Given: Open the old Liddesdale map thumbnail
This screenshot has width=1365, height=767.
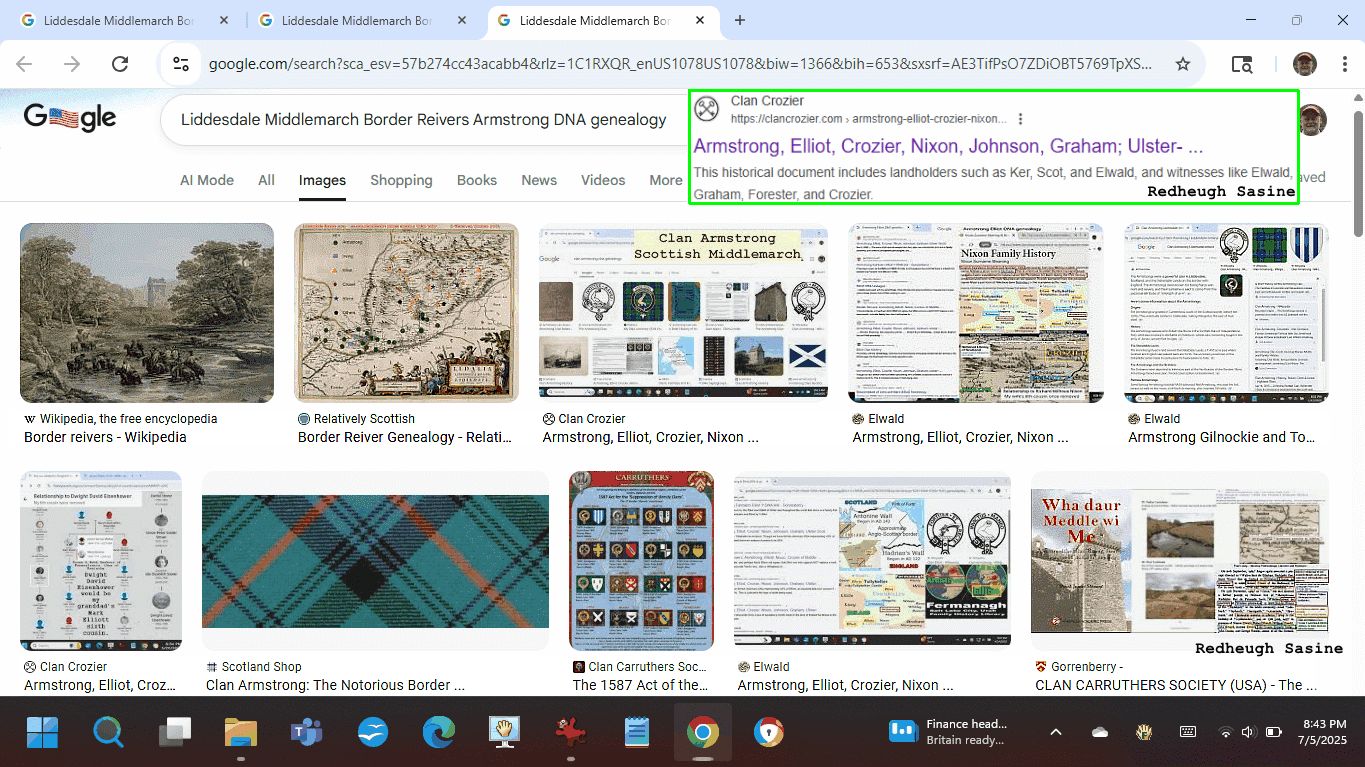Looking at the screenshot, I should [406, 313].
